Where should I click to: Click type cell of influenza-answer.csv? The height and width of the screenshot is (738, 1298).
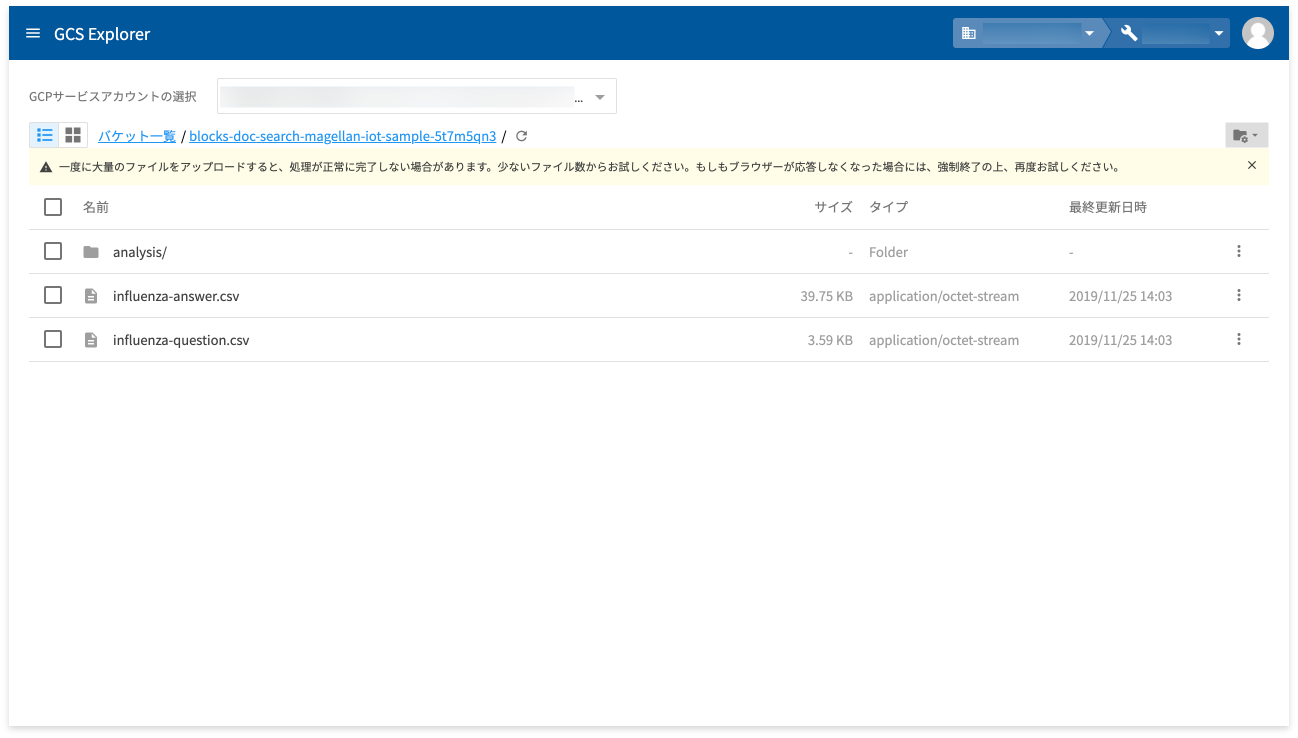tap(944, 296)
